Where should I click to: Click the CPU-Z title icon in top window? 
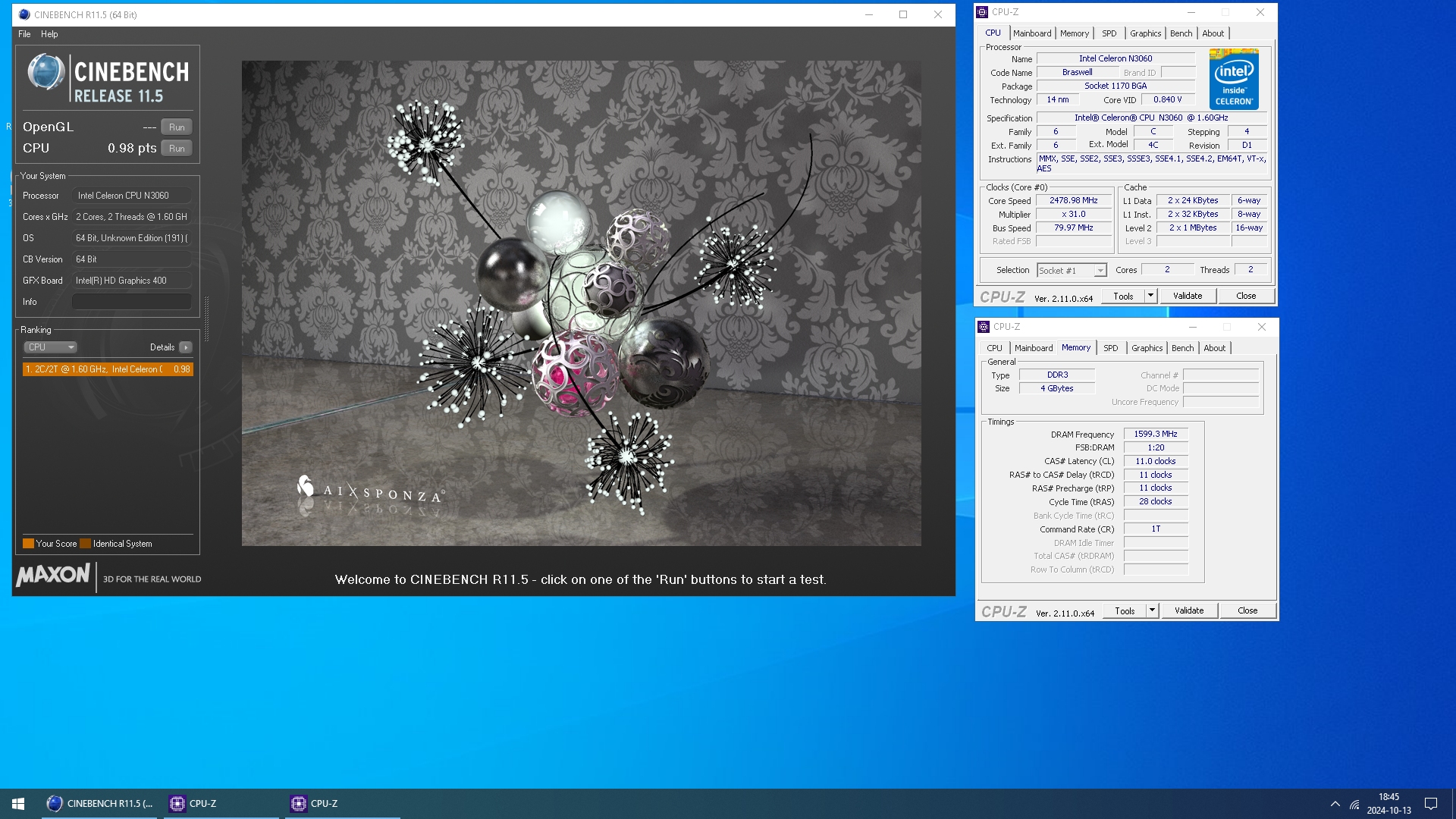983,12
